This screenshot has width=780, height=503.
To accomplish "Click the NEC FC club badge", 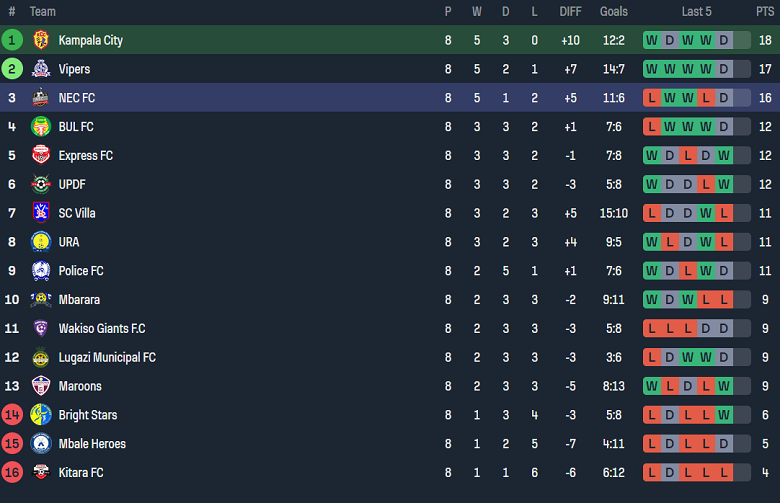I will [x=41, y=98].
